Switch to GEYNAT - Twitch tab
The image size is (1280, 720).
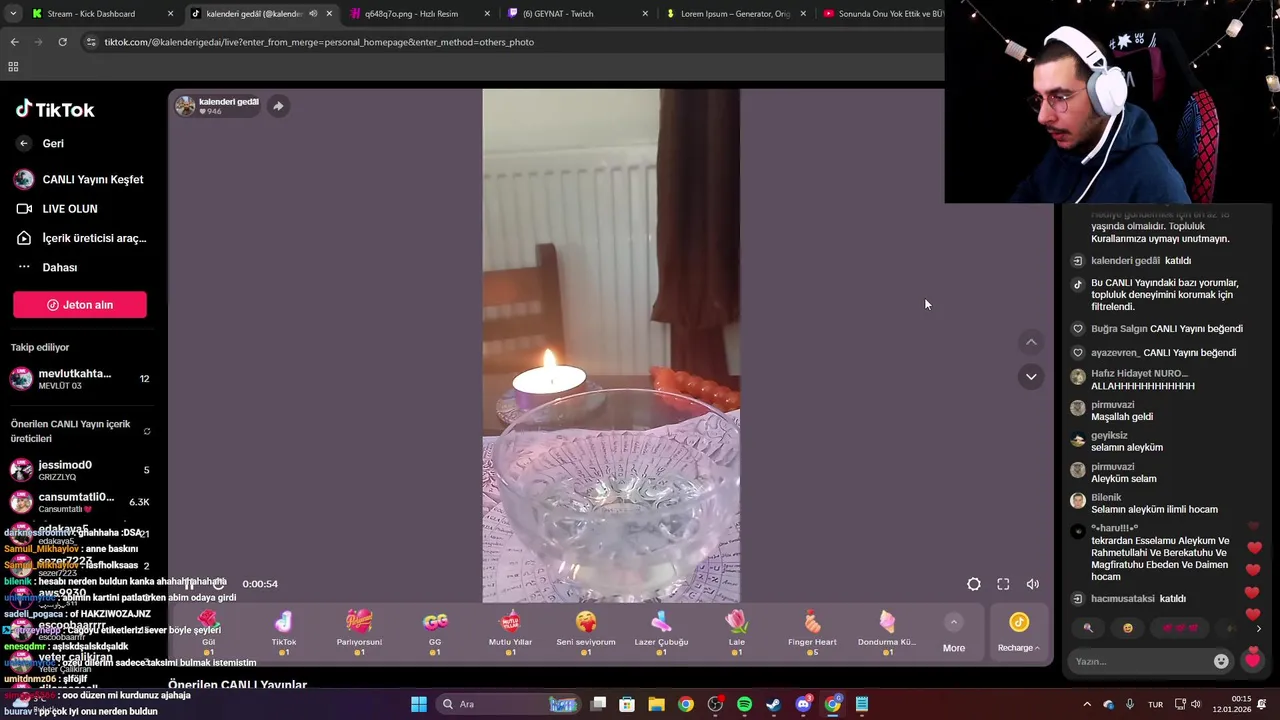pos(579,14)
